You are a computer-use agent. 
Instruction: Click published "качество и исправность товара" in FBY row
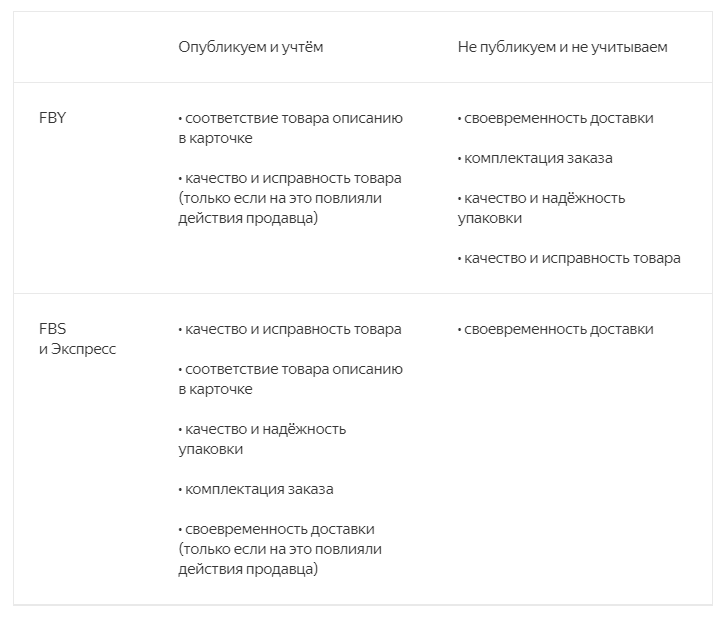click(x=290, y=178)
